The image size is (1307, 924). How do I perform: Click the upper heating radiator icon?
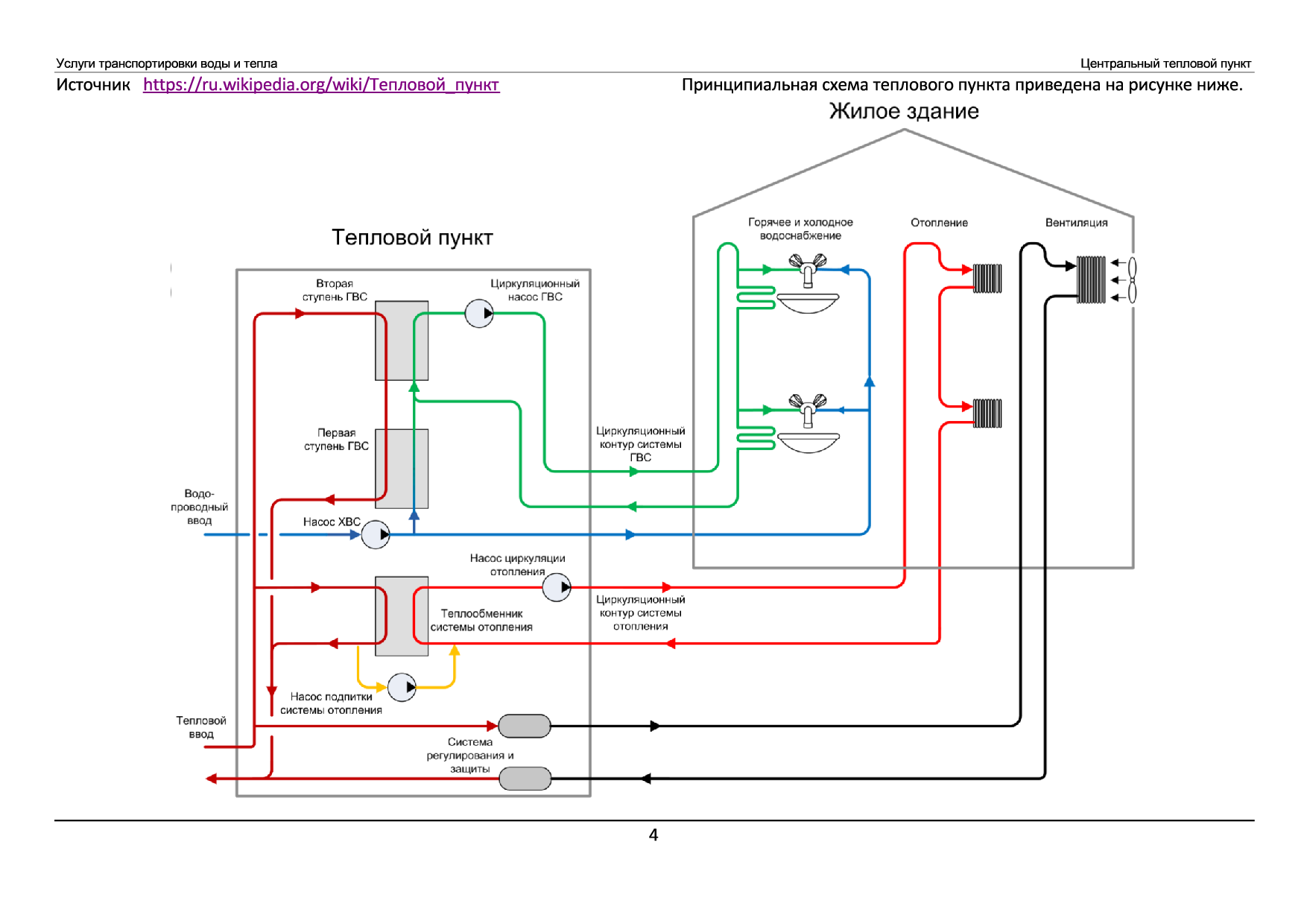(987, 278)
